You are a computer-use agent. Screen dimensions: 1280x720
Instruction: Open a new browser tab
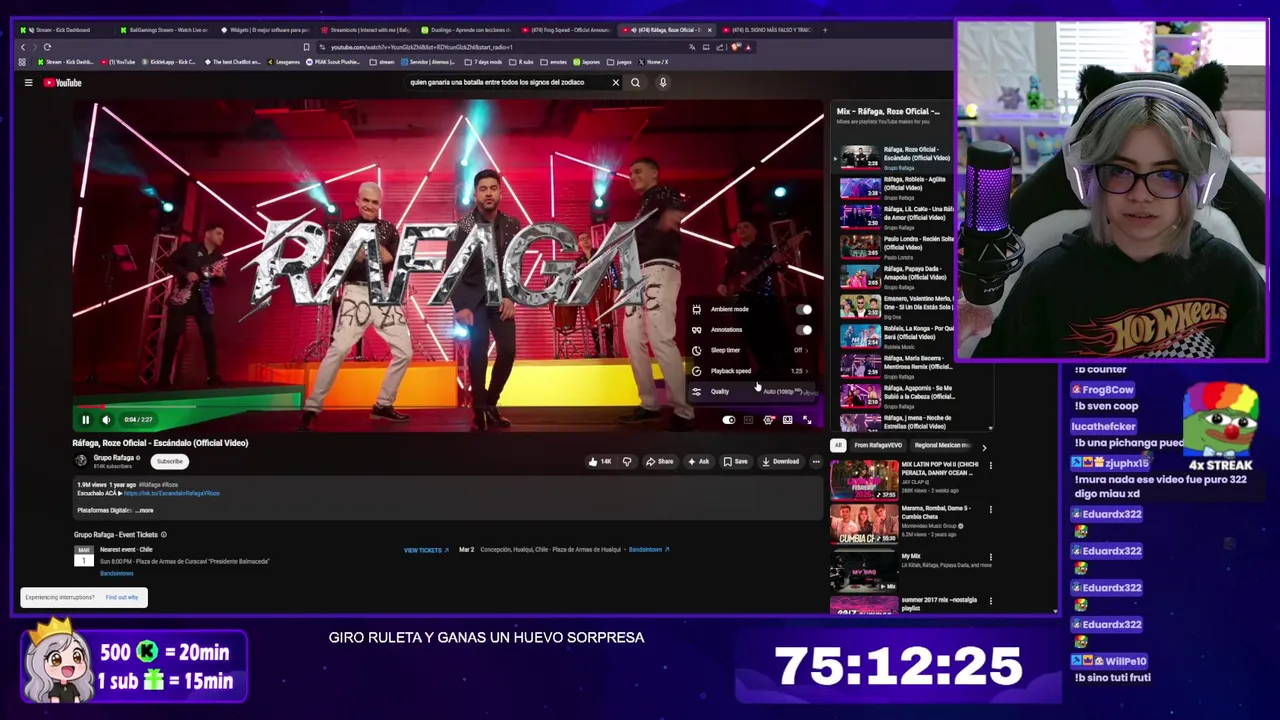tap(825, 30)
